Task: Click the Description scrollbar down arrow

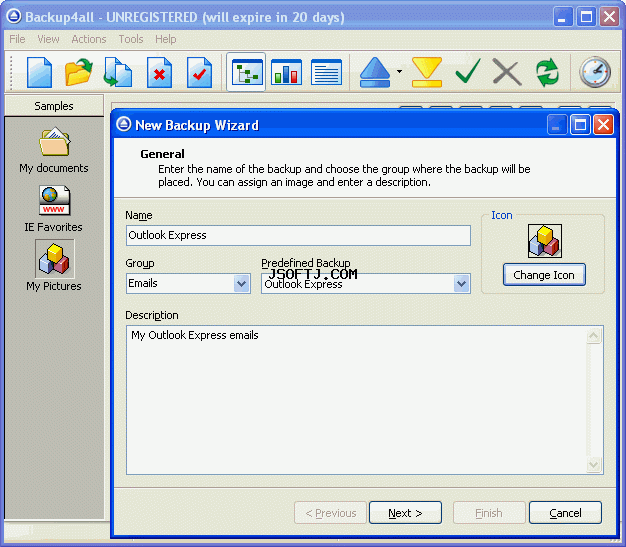Action: [594, 464]
